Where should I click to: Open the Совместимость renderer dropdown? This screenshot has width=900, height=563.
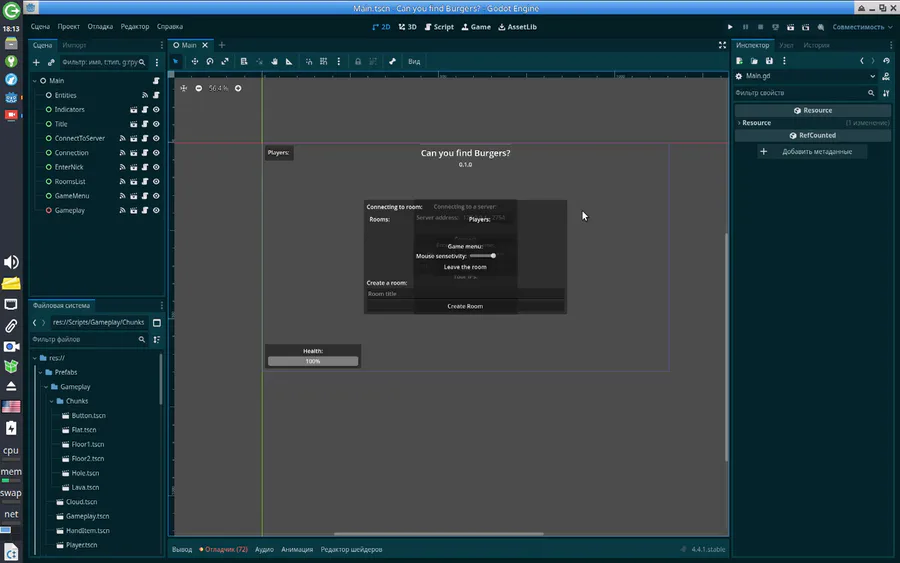point(862,27)
